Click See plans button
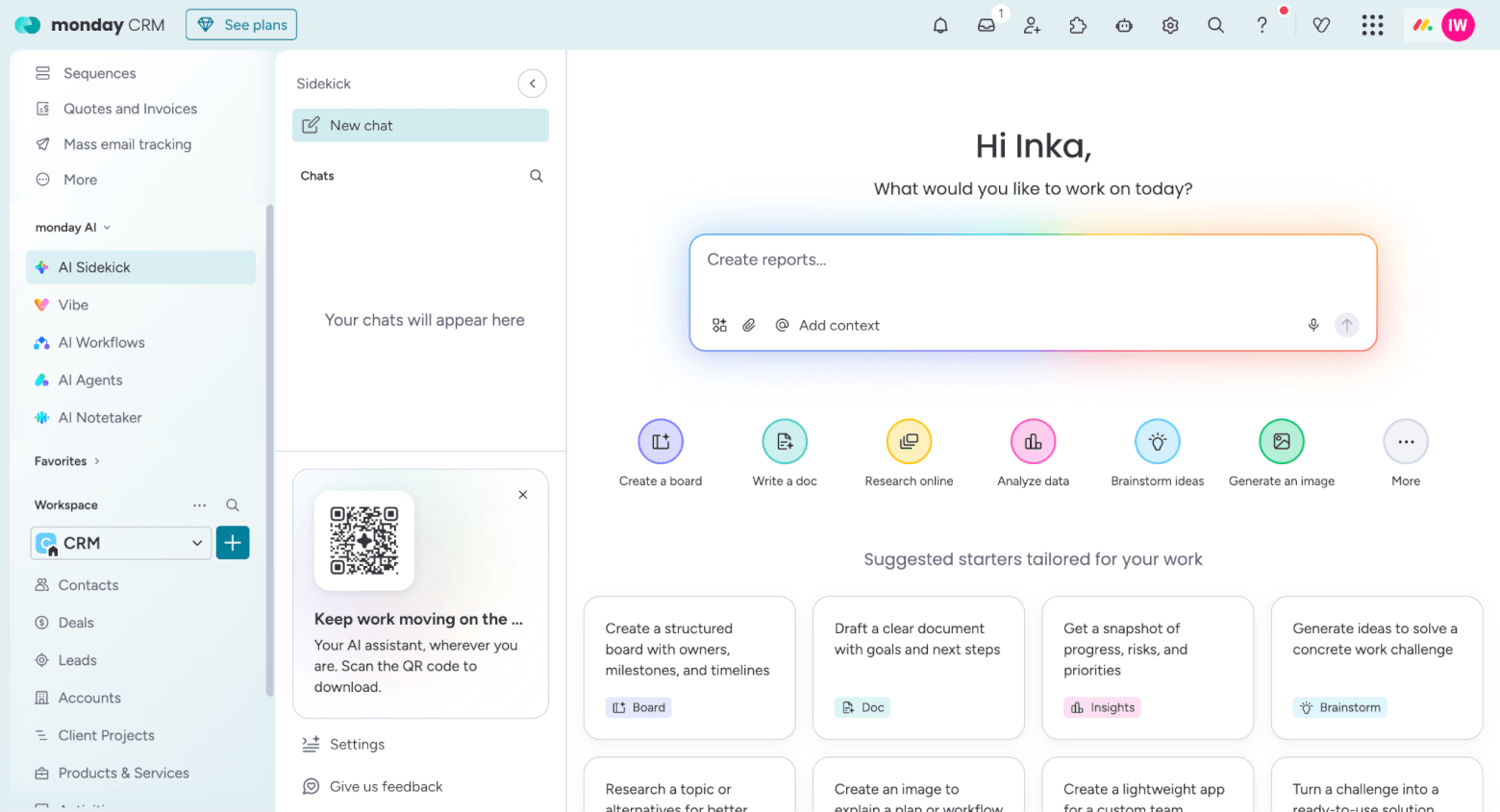The height and width of the screenshot is (812, 1500). click(241, 25)
